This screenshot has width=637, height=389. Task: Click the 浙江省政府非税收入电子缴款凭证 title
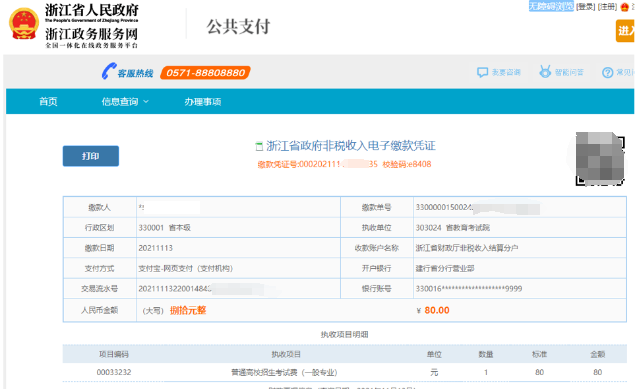[351, 146]
